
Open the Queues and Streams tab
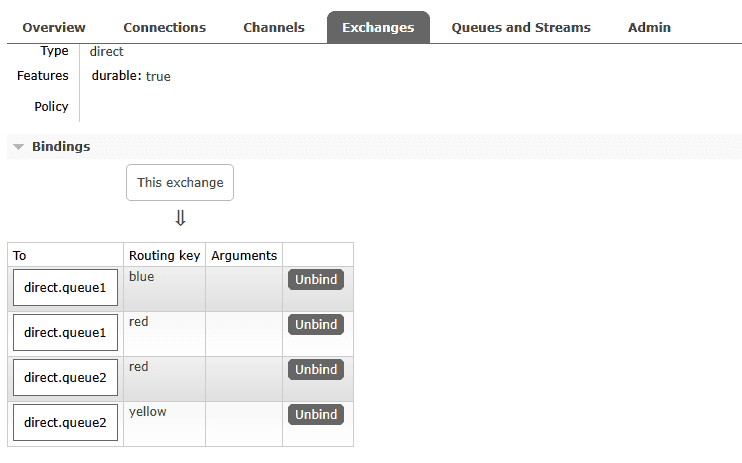coord(520,27)
